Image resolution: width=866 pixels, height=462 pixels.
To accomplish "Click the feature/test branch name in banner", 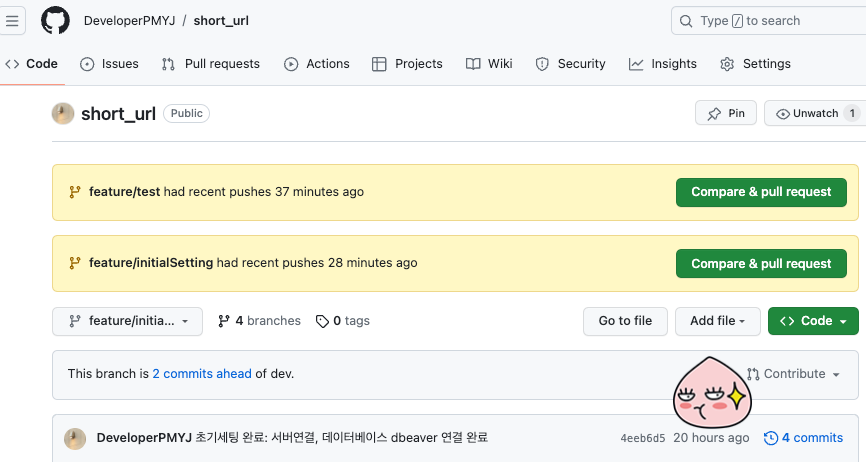I will [x=124, y=192].
